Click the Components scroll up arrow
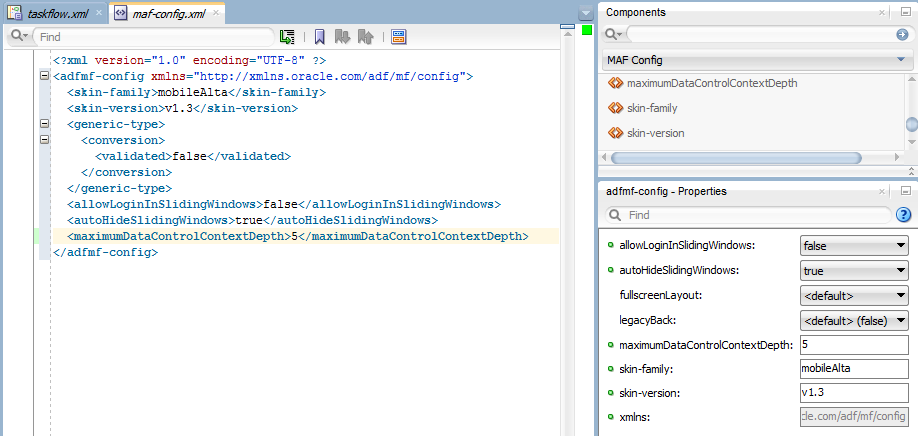This screenshot has height=436, width=918. (911, 80)
